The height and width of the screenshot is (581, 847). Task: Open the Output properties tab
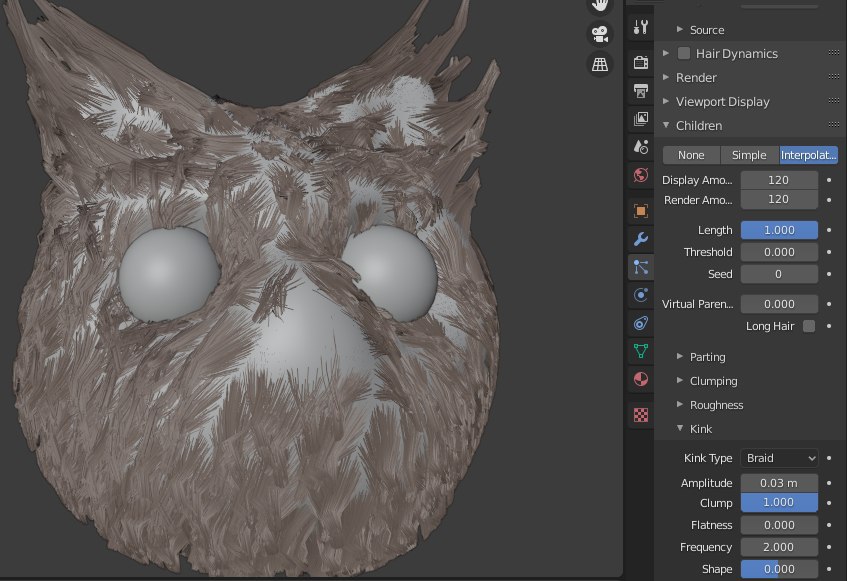point(641,91)
